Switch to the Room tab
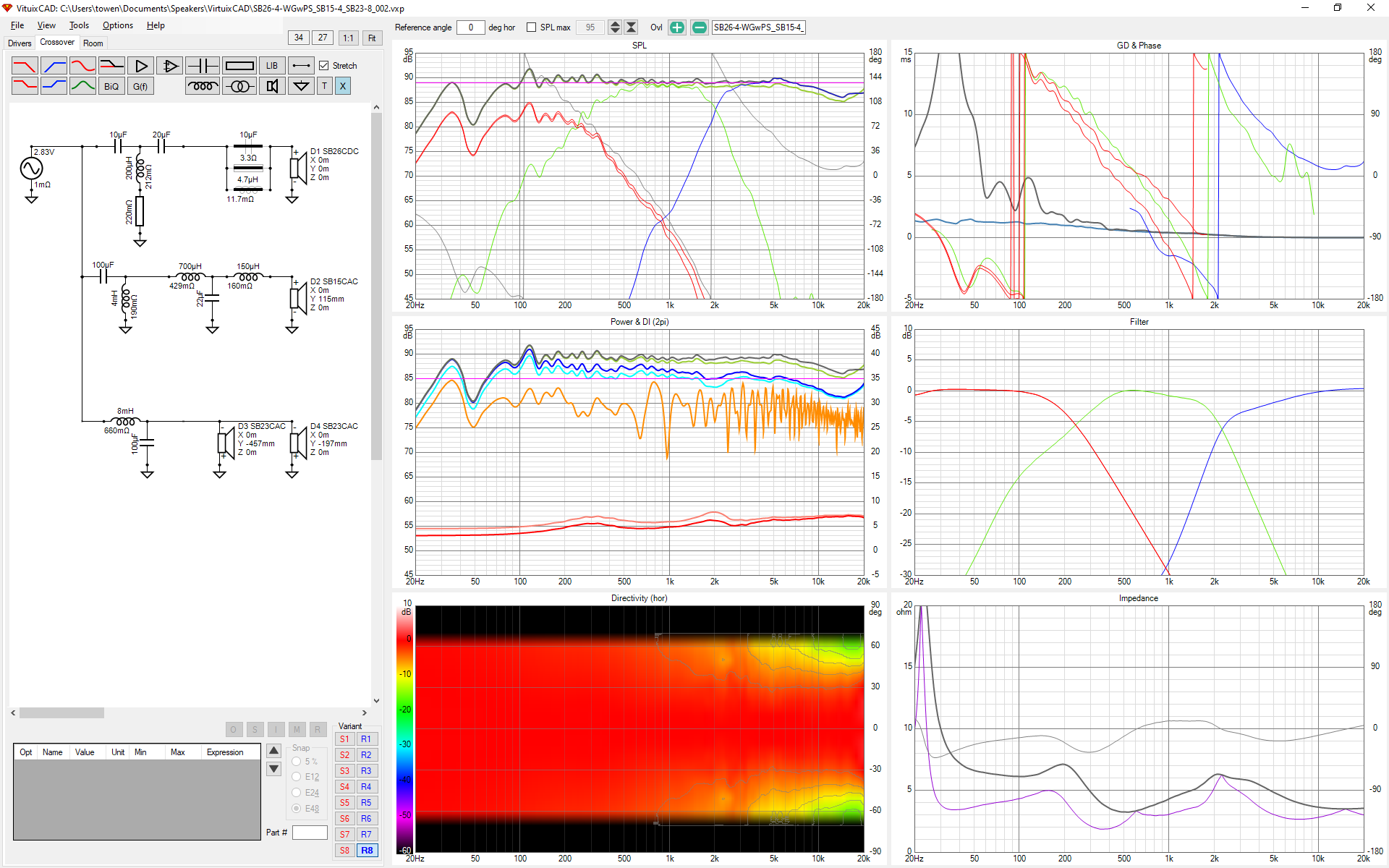The image size is (1389, 868). [x=93, y=43]
